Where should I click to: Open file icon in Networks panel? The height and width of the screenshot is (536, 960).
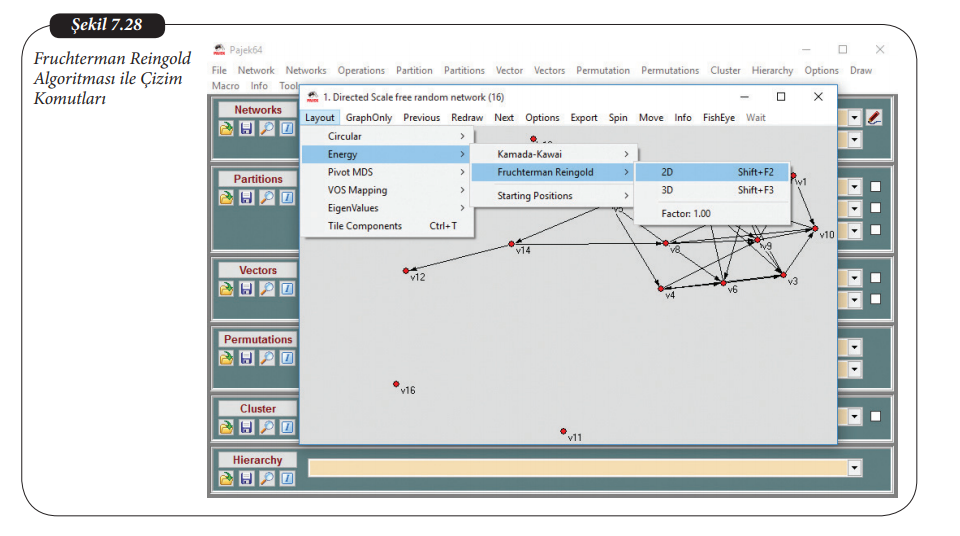(227, 128)
